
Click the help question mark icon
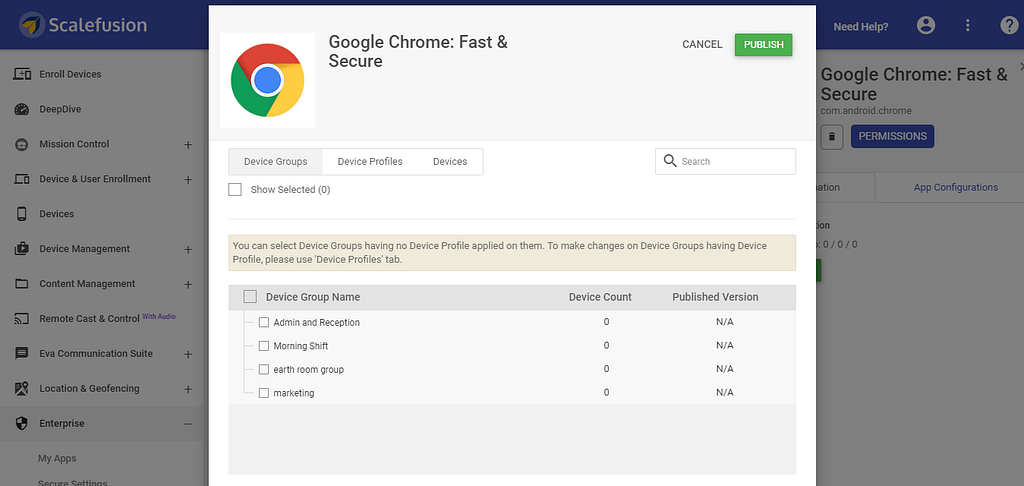coord(1009,25)
